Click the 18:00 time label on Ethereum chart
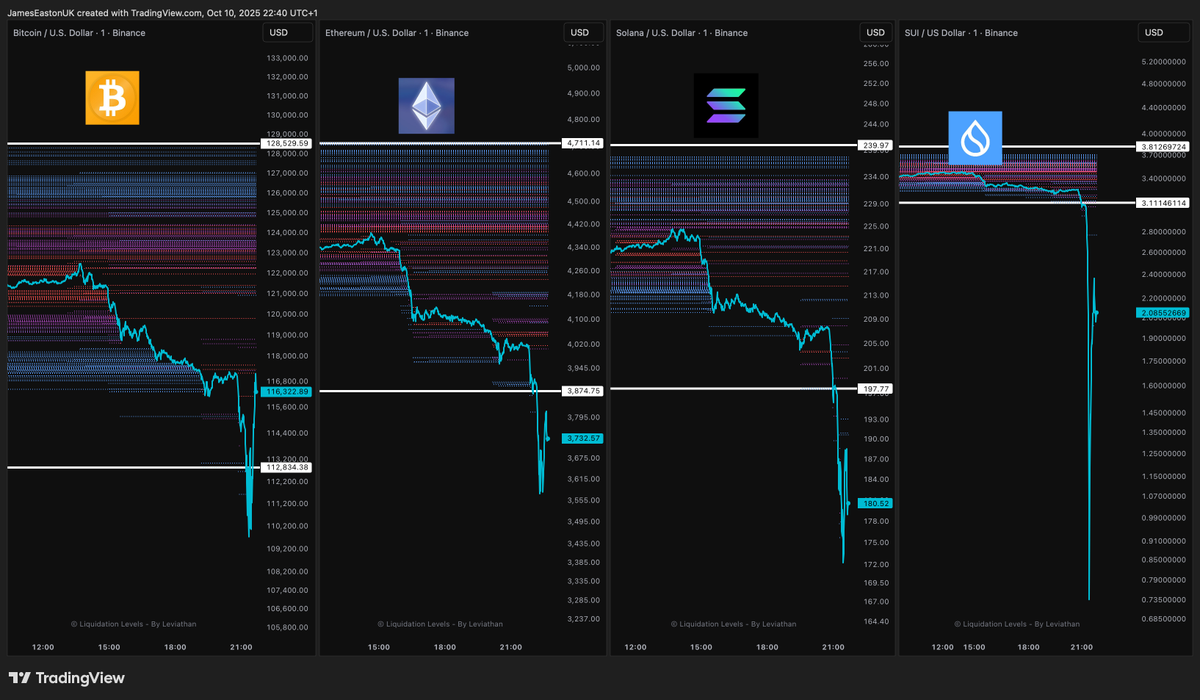Viewport: 1200px width, 700px height. click(444, 647)
